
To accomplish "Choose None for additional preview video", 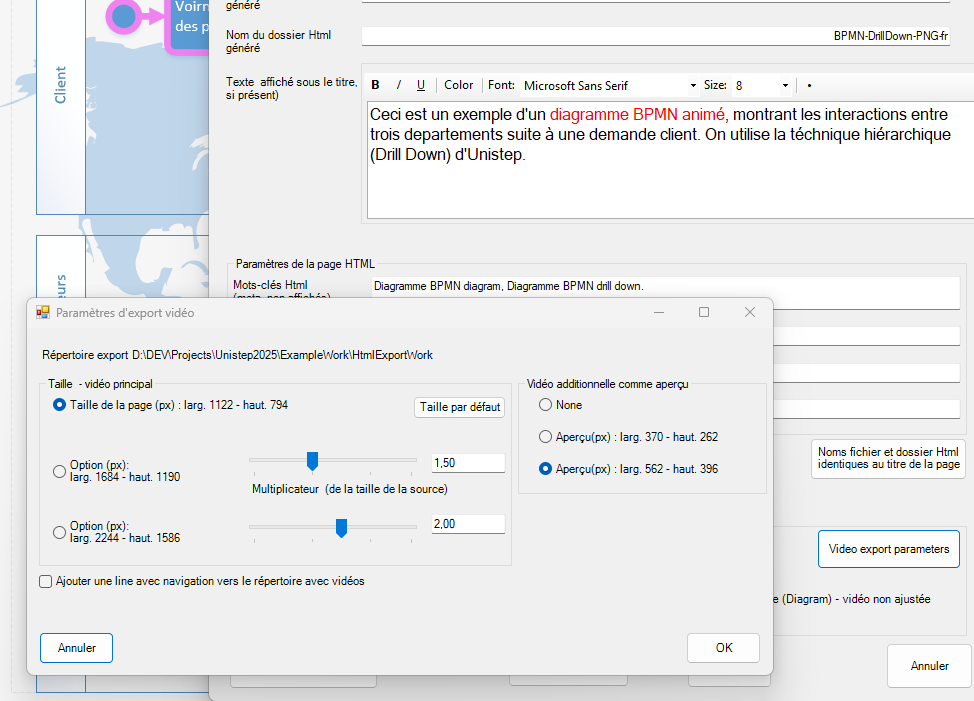I will [545, 405].
